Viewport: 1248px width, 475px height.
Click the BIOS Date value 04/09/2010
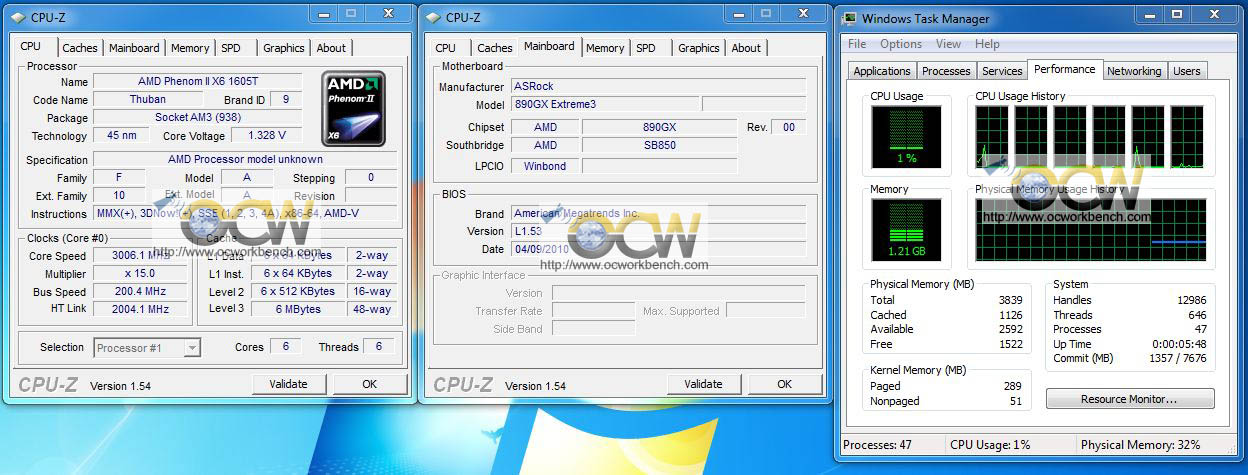pyautogui.click(x=658, y=250)
